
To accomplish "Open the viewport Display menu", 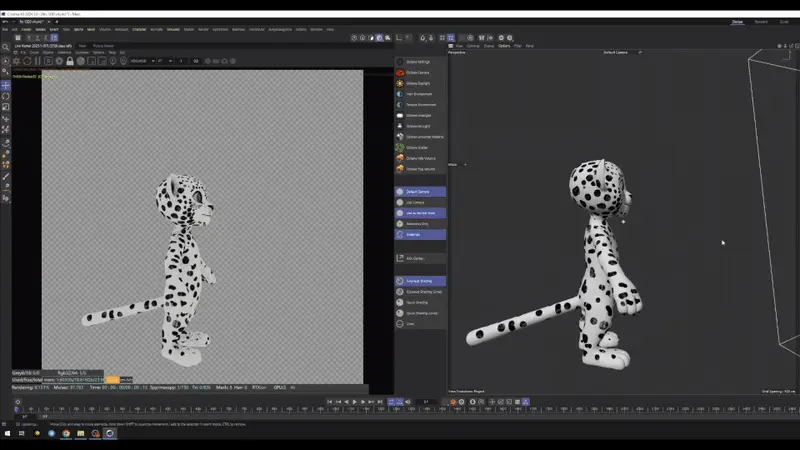I will pyautogui.click(x=488, y=46).
